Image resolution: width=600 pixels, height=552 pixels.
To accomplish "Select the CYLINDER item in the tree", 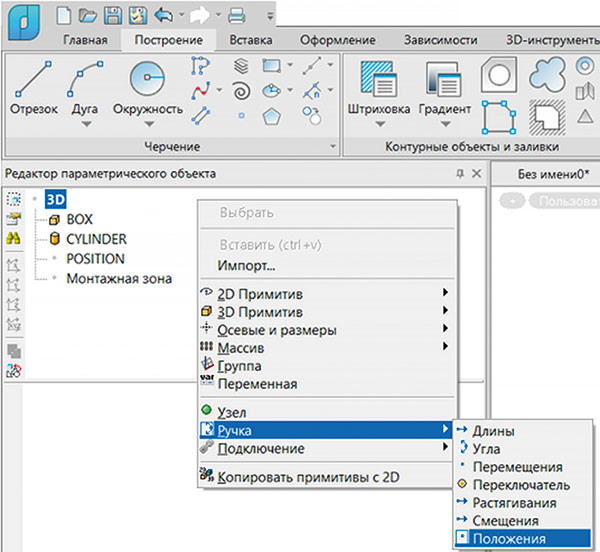I will 96,239.
